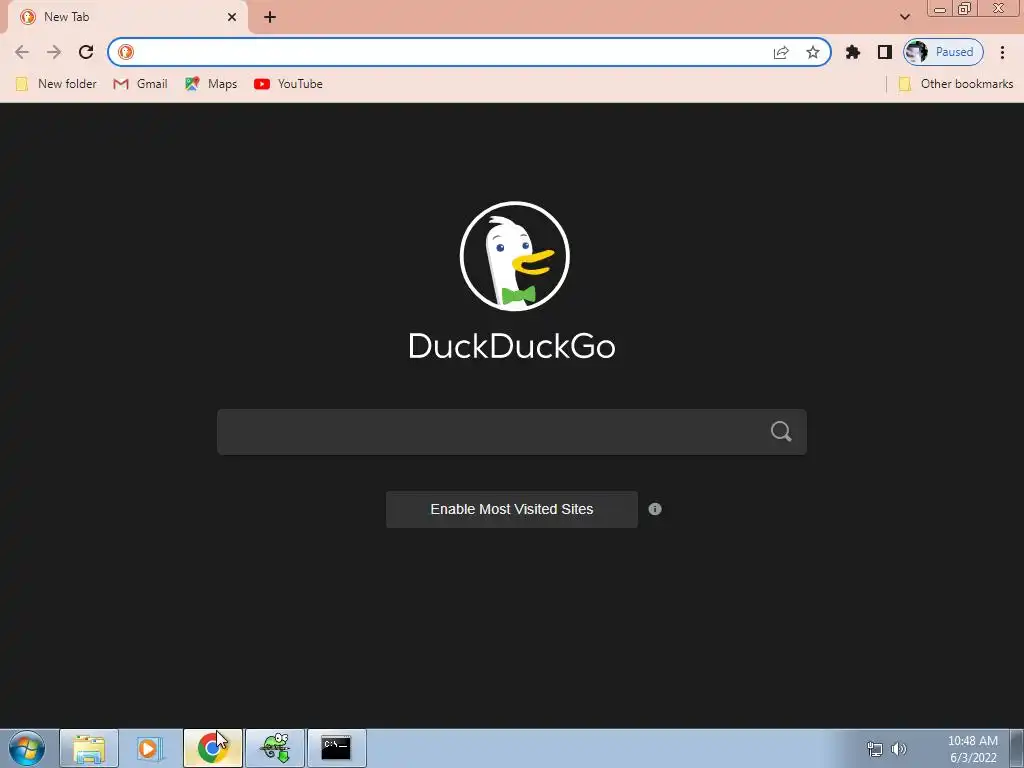Open the green chameleon taskbar app
Image resolution: width=1024 pixels, height=768 pixels.
click(x=275, y=748)
